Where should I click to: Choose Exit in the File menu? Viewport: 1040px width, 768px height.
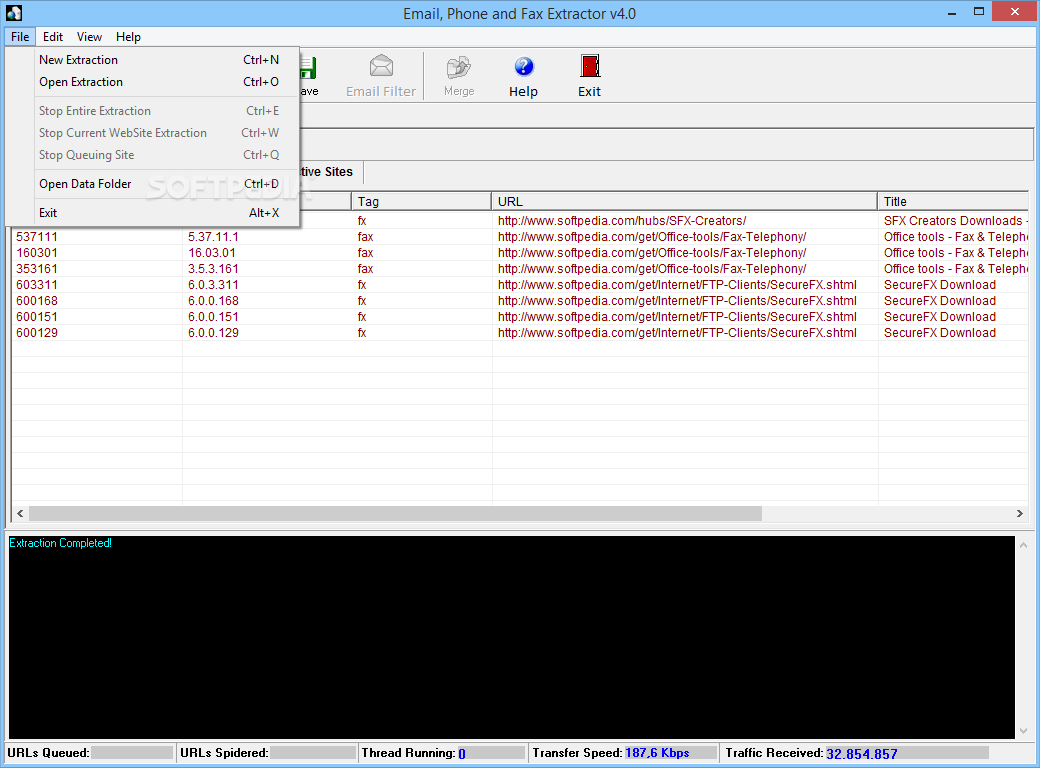[x=159, y=213]
